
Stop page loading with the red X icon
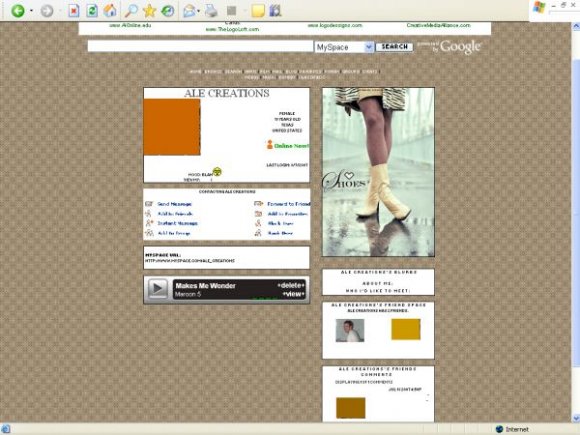coord(74,11)
